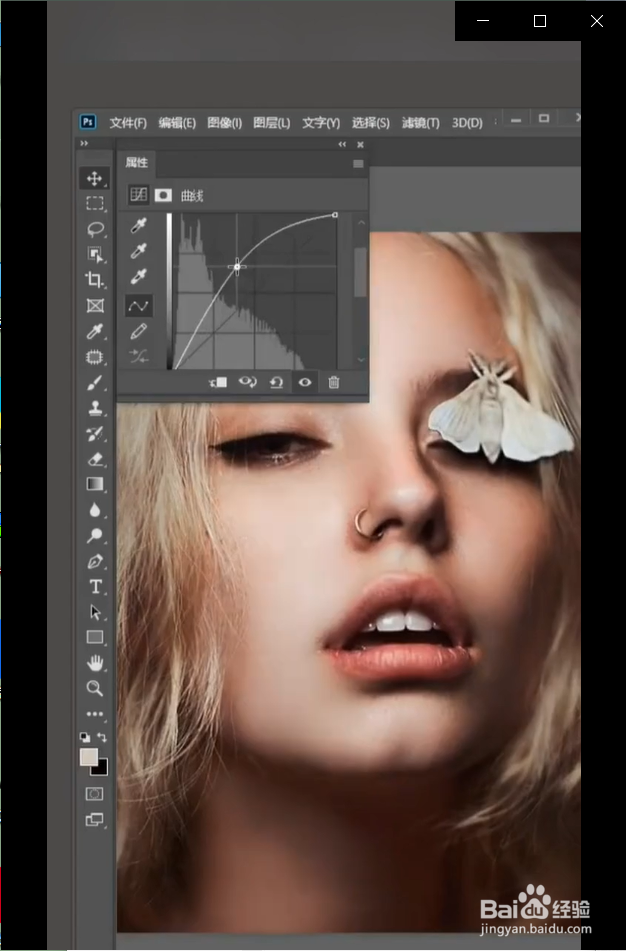
Task: Open the 图层(L) menu
Action: [x=272, y=123]
